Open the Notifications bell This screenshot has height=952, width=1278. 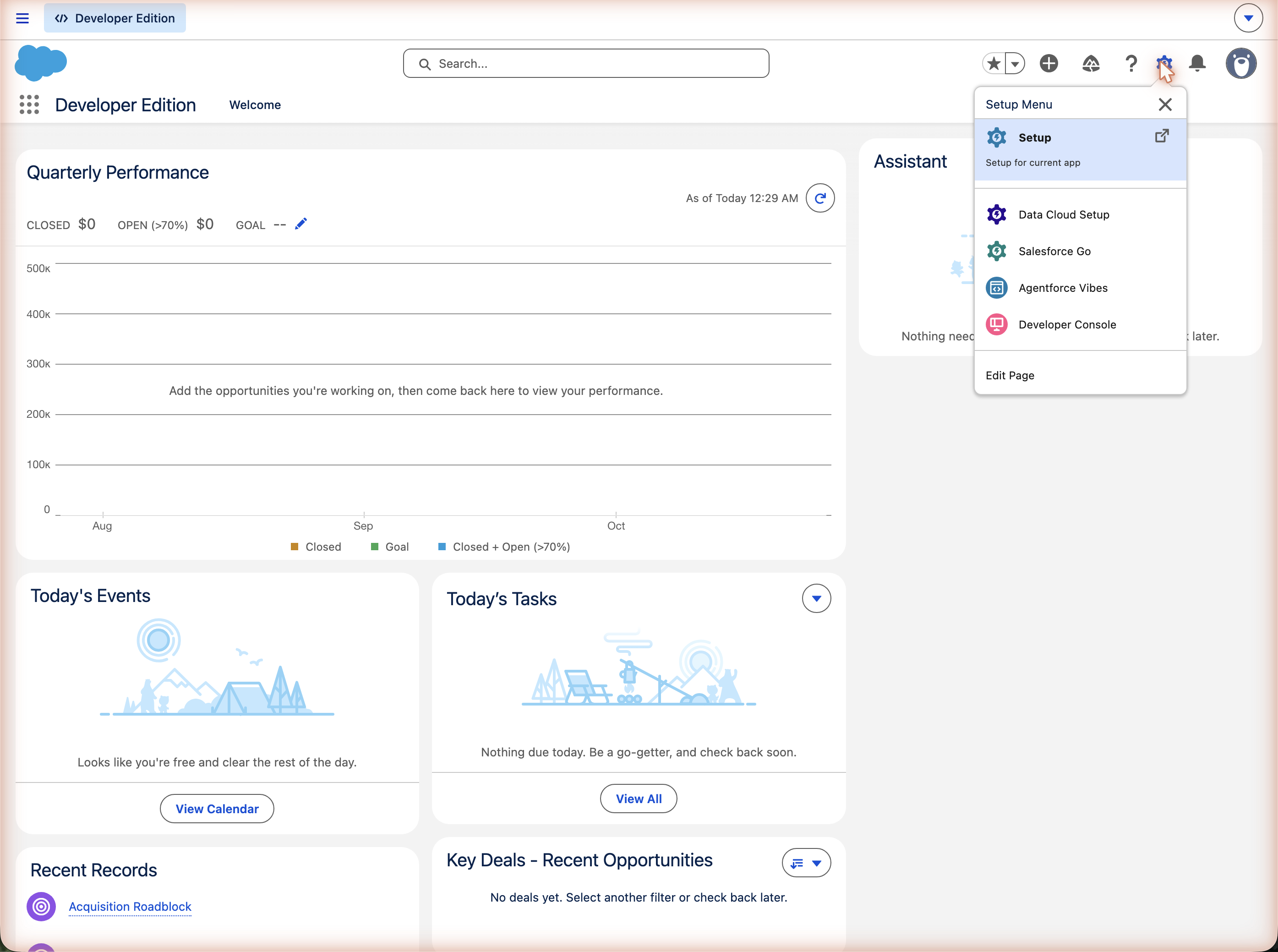pyautogui.click(x=1197, y=63)
